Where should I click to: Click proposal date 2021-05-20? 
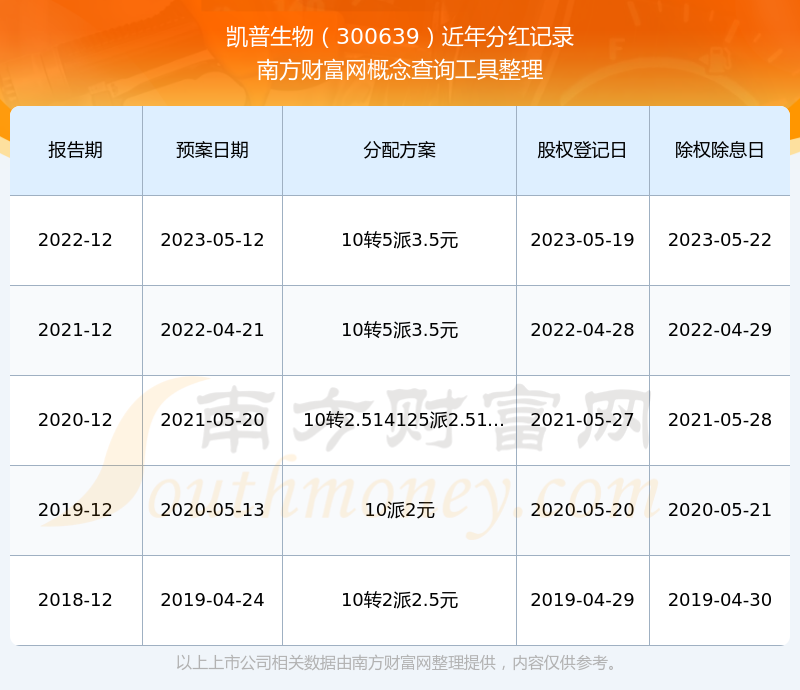[x=212, y=420]
